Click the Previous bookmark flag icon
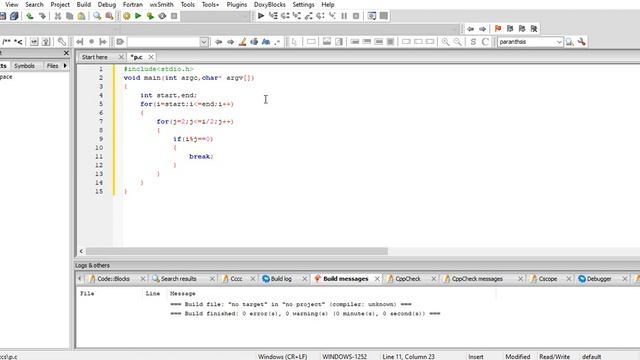This screenshot has height=360, width=640. pos(510,29)
